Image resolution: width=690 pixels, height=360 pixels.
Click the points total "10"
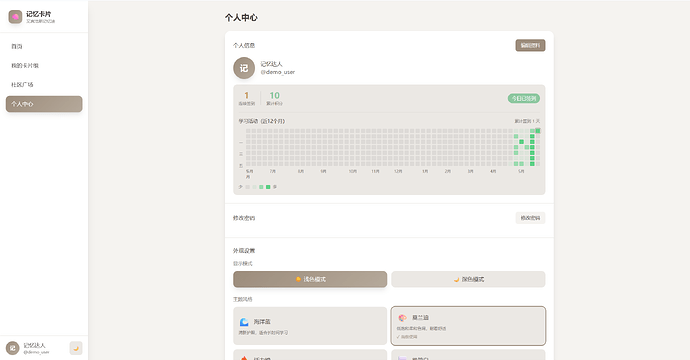pyautogui.click(x=275, y=96)
